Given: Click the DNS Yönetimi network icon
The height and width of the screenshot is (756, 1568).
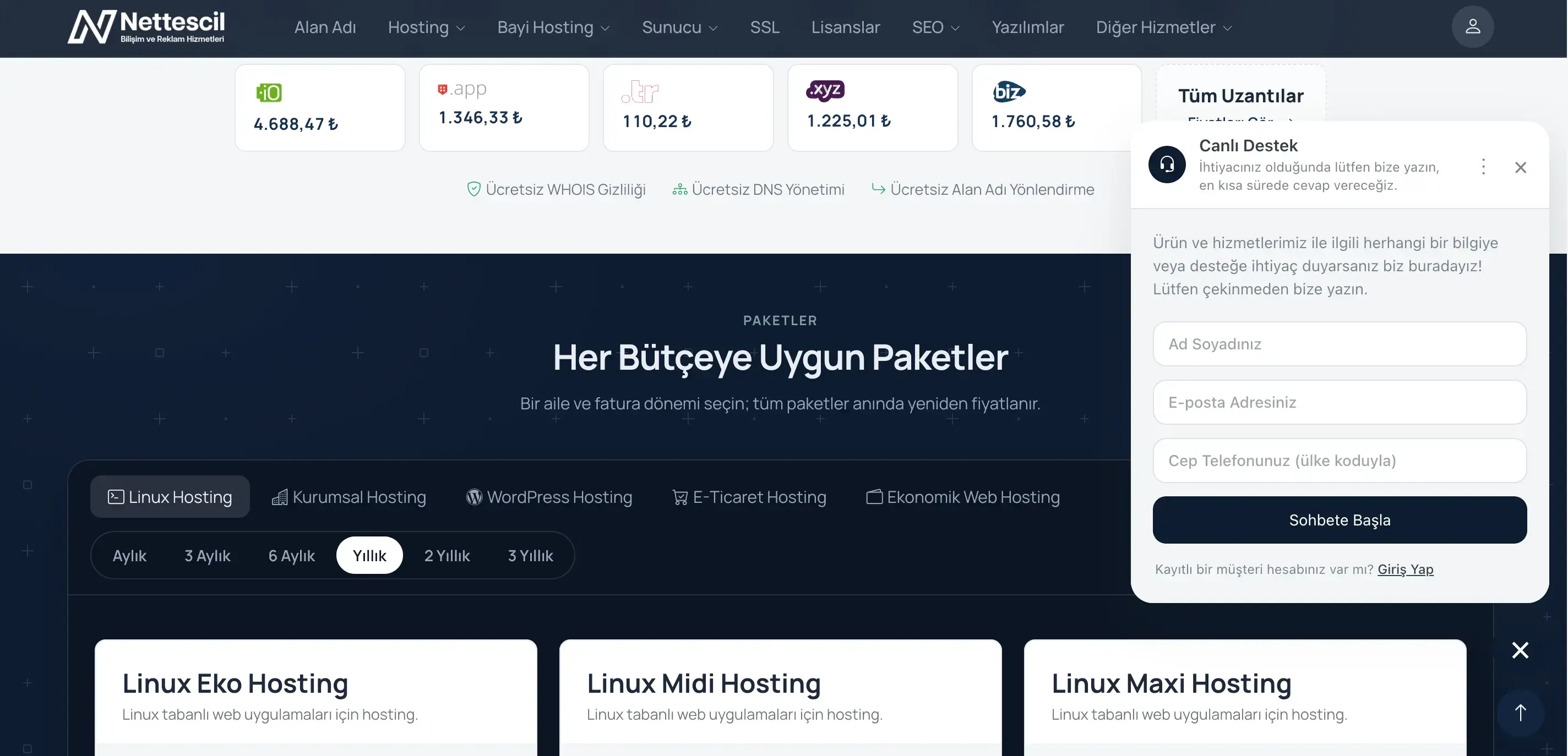Looking at the screenshot, I should (x=680, y=190).
